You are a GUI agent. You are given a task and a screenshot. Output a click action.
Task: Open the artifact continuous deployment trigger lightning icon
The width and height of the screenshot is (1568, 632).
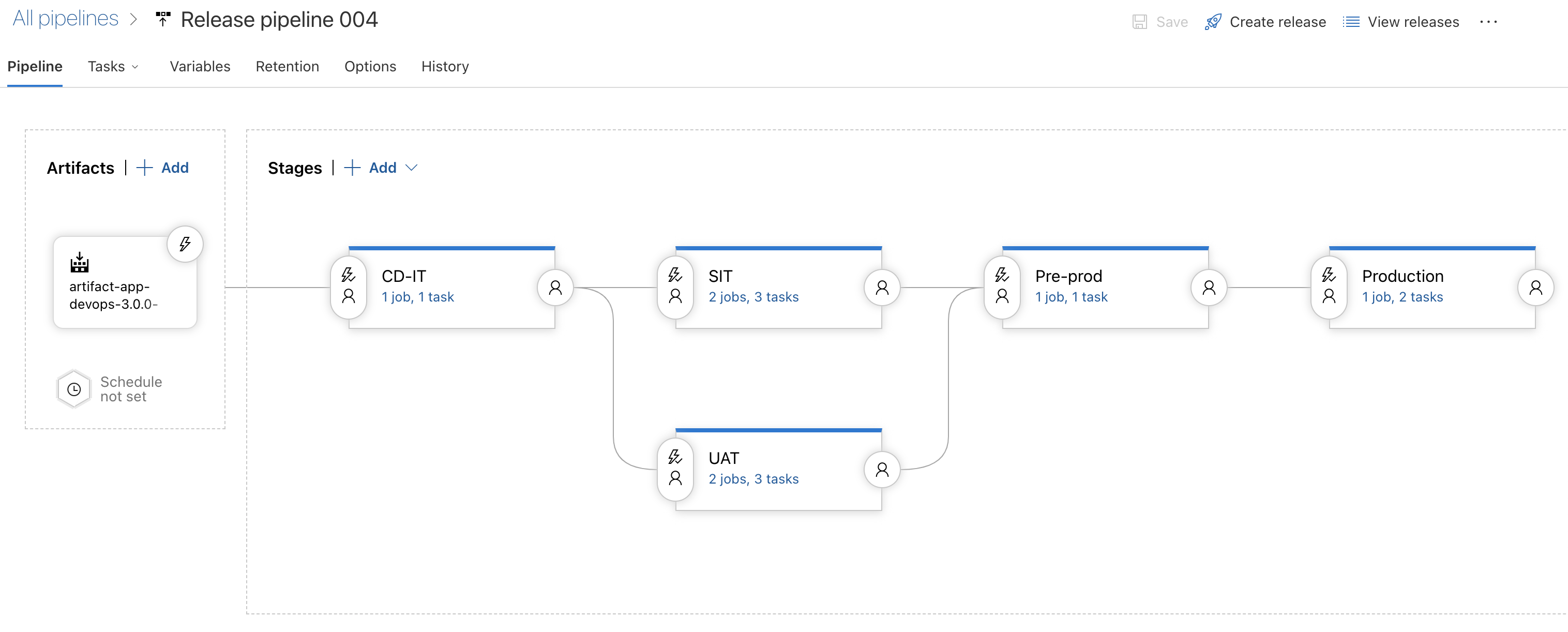pos(185,244)
